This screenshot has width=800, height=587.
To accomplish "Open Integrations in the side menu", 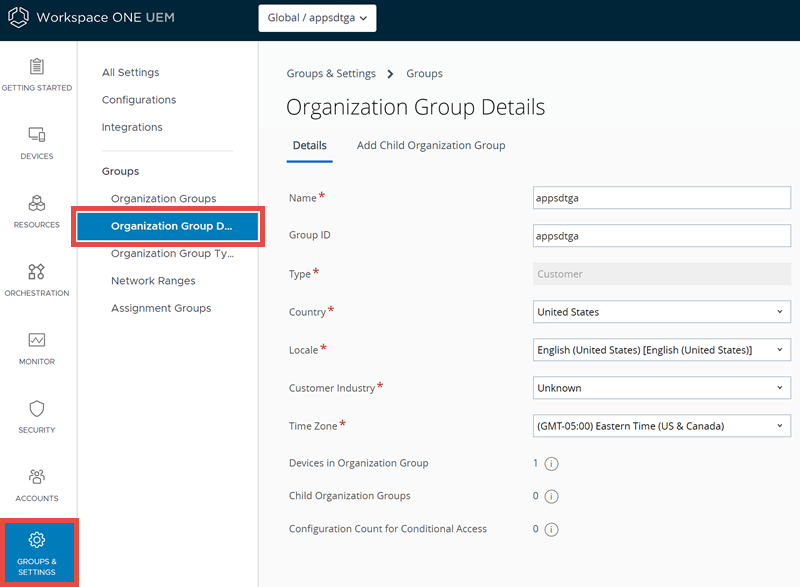I will [132, 127].
